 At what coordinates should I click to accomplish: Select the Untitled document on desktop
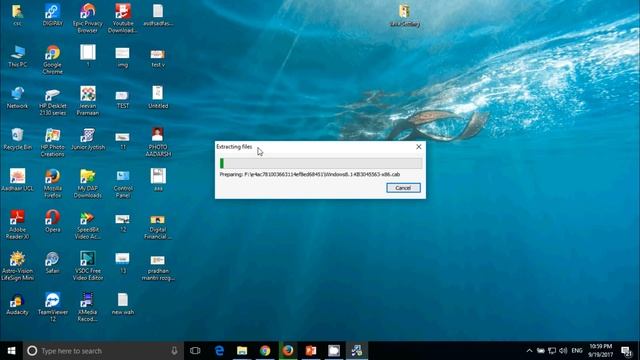[x=158, y=98]
